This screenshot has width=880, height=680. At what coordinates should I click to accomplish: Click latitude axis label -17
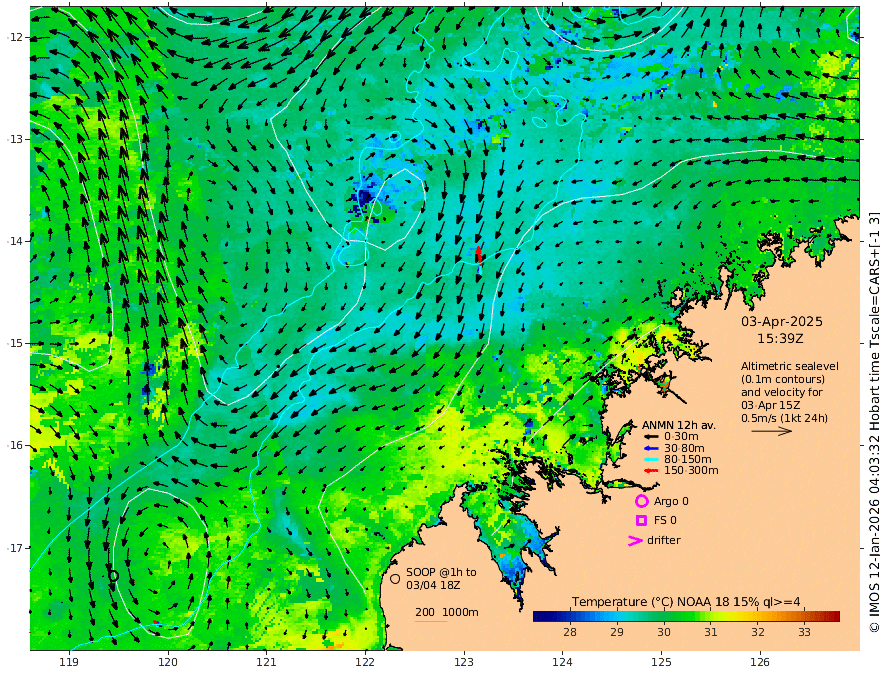(x=14, y=548)
